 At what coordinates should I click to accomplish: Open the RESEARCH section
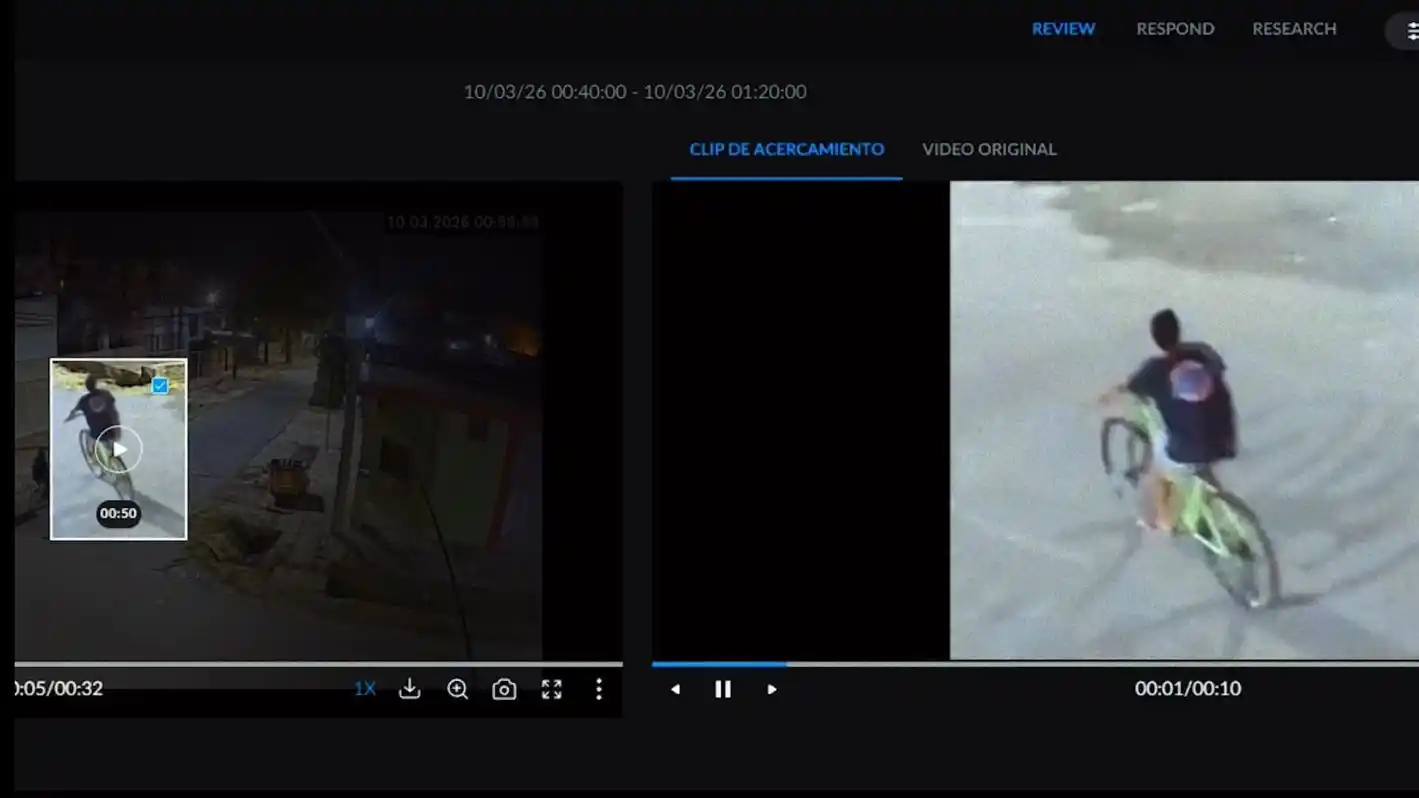pos(1294,29)
